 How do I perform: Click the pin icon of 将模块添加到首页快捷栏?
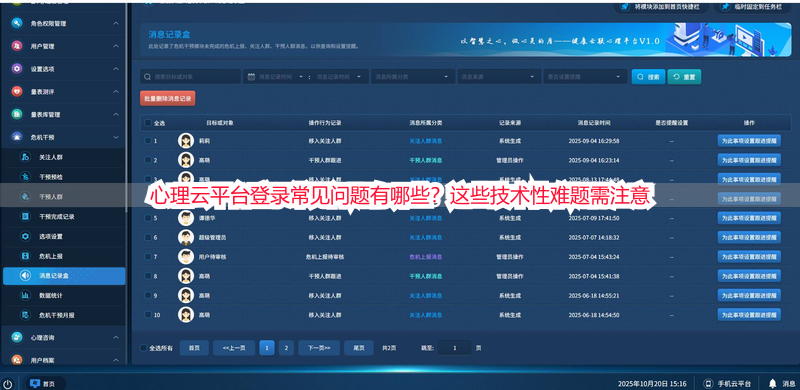pos(624,7)
